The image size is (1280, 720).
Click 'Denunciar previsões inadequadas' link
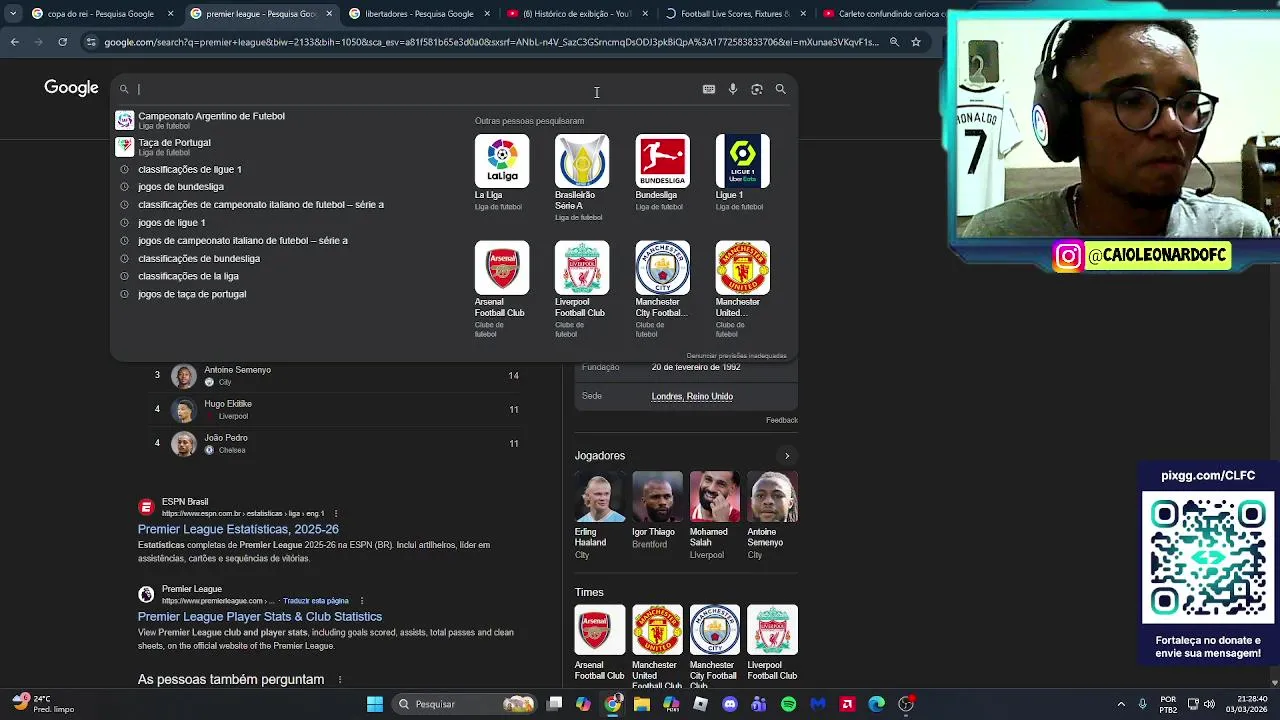point(736,356)
